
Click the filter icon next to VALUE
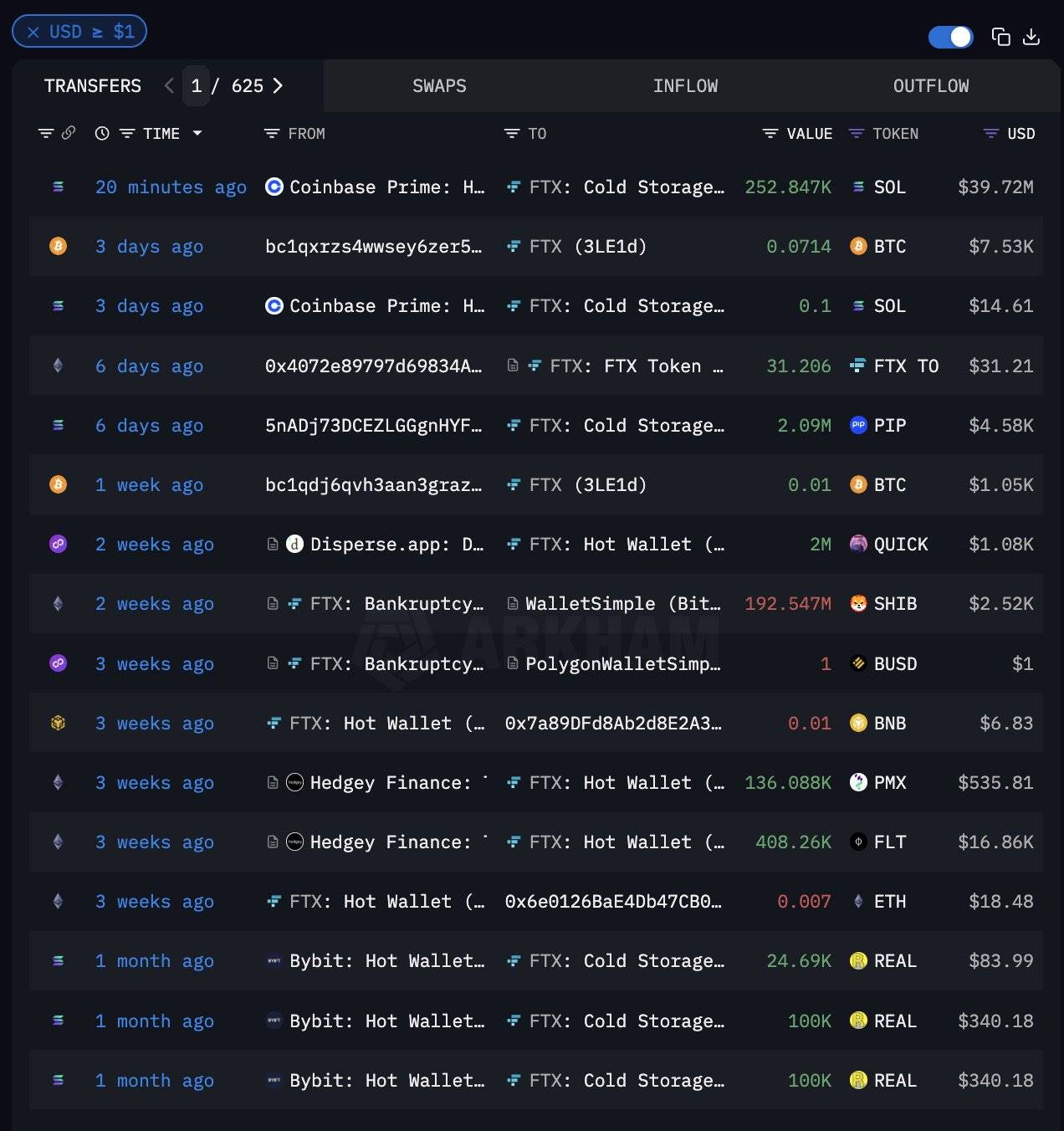[x=770, y=134]
